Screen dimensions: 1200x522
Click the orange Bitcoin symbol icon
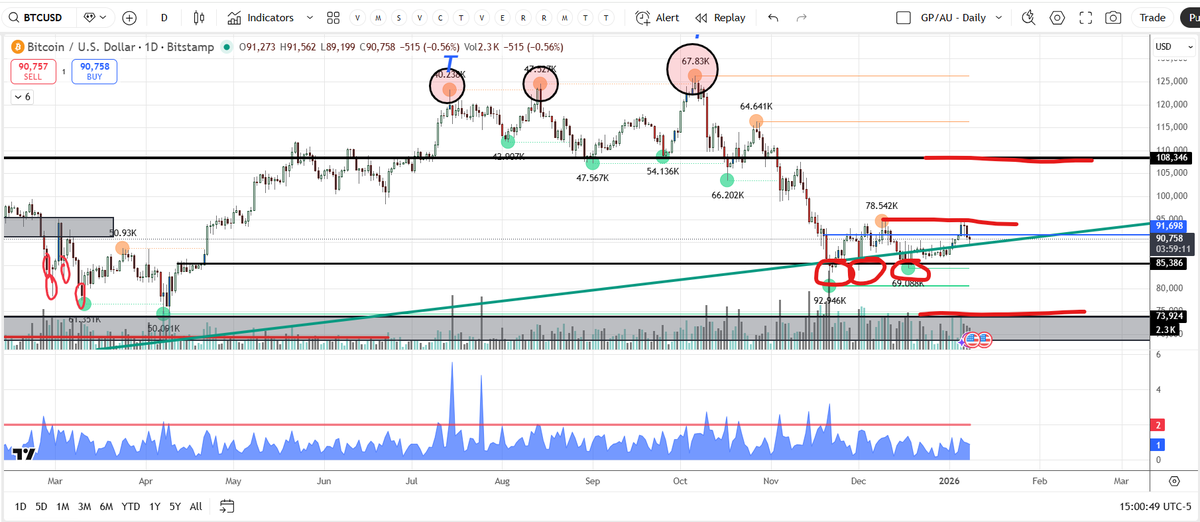17,47
